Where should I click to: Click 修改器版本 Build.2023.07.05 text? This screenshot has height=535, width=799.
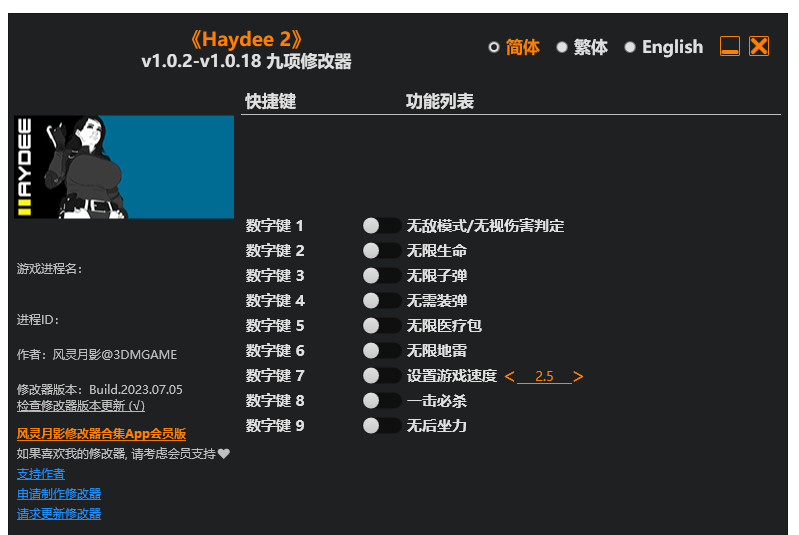(99, 390)
